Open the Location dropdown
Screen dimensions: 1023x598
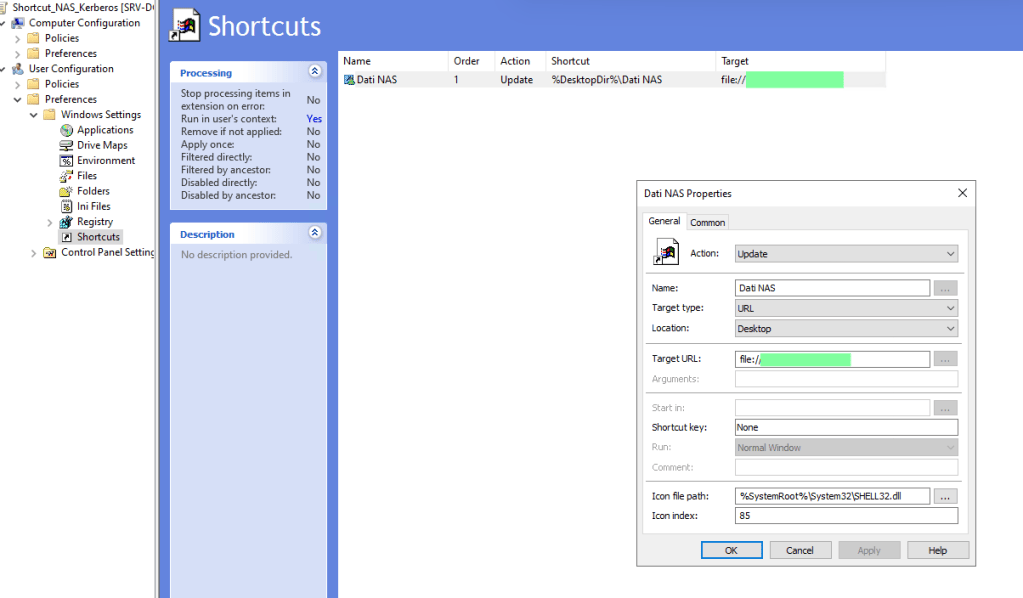pos(950,328)
